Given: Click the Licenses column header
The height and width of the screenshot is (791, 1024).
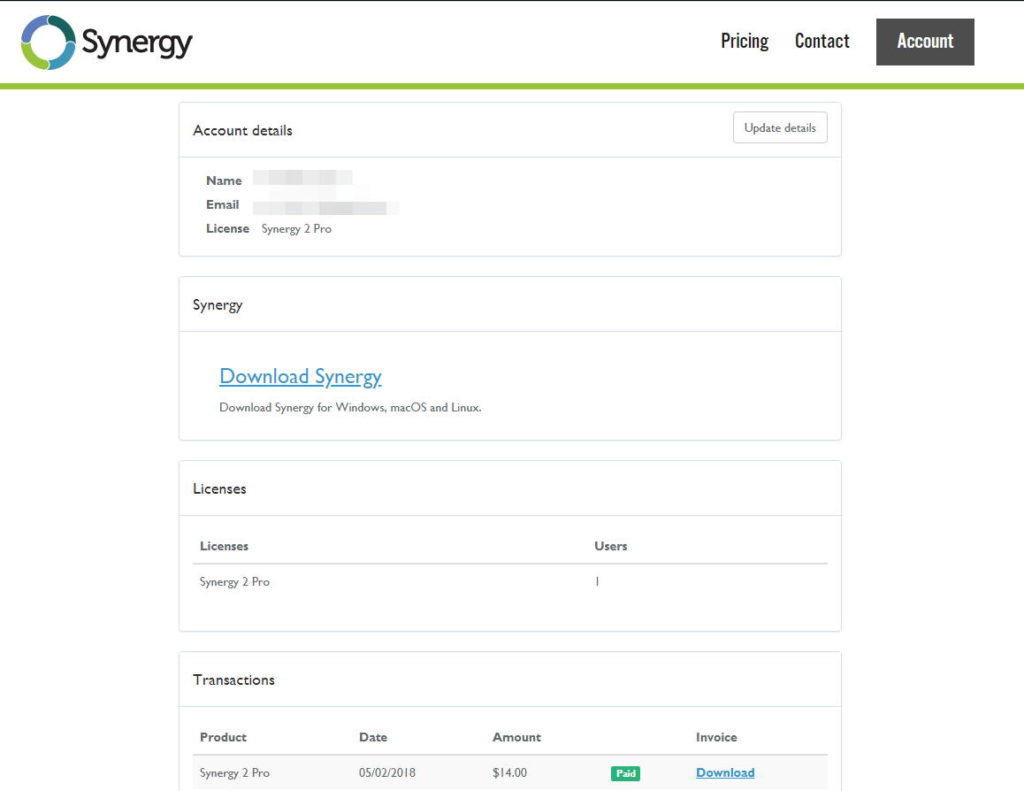Looking at the screenshot, I should coord(224,546).
